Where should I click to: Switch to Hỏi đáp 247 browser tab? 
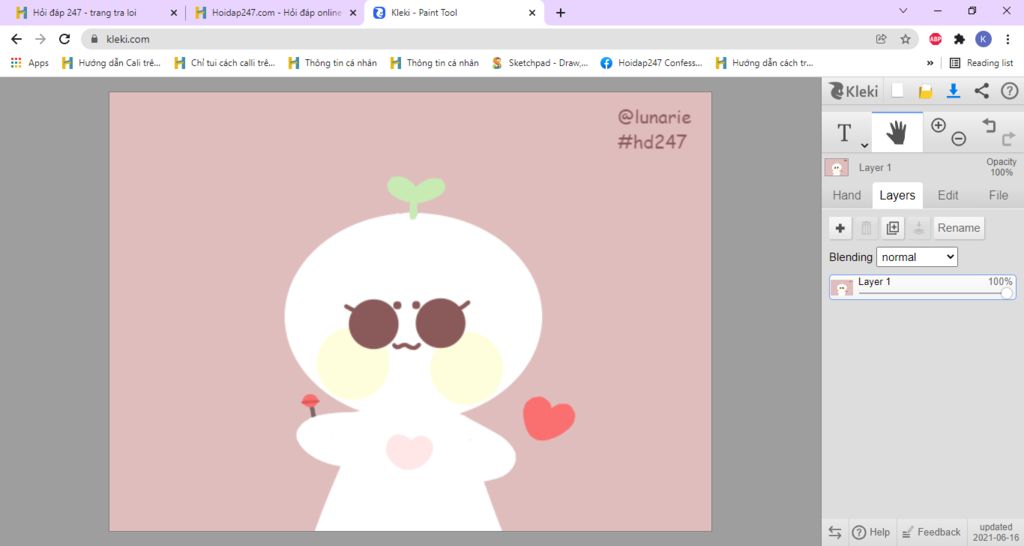[x=96, y=12]
